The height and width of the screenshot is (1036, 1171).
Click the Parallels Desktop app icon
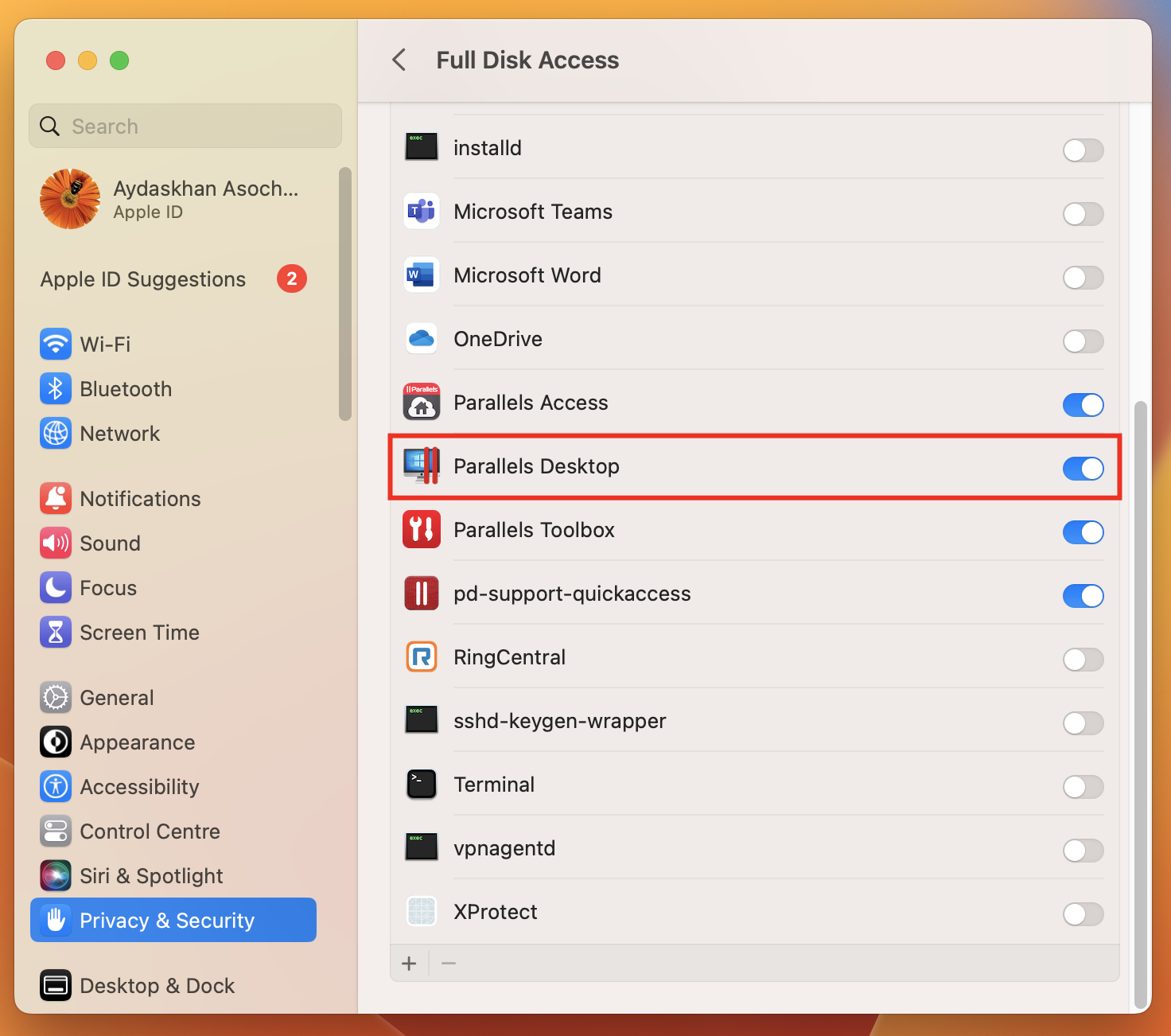point(422,465)
